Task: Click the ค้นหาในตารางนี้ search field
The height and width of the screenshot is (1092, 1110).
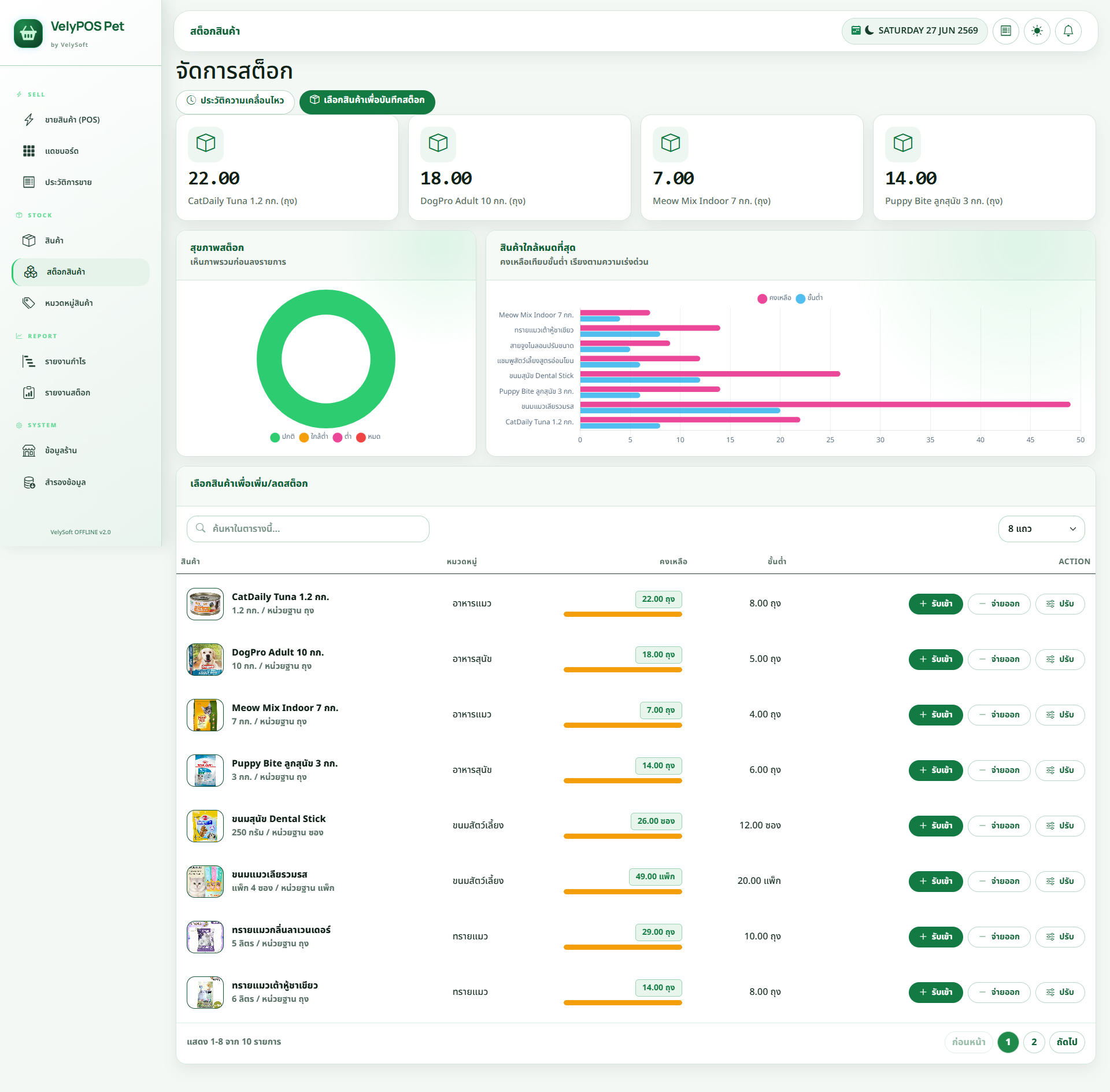Action: (308, 529)
